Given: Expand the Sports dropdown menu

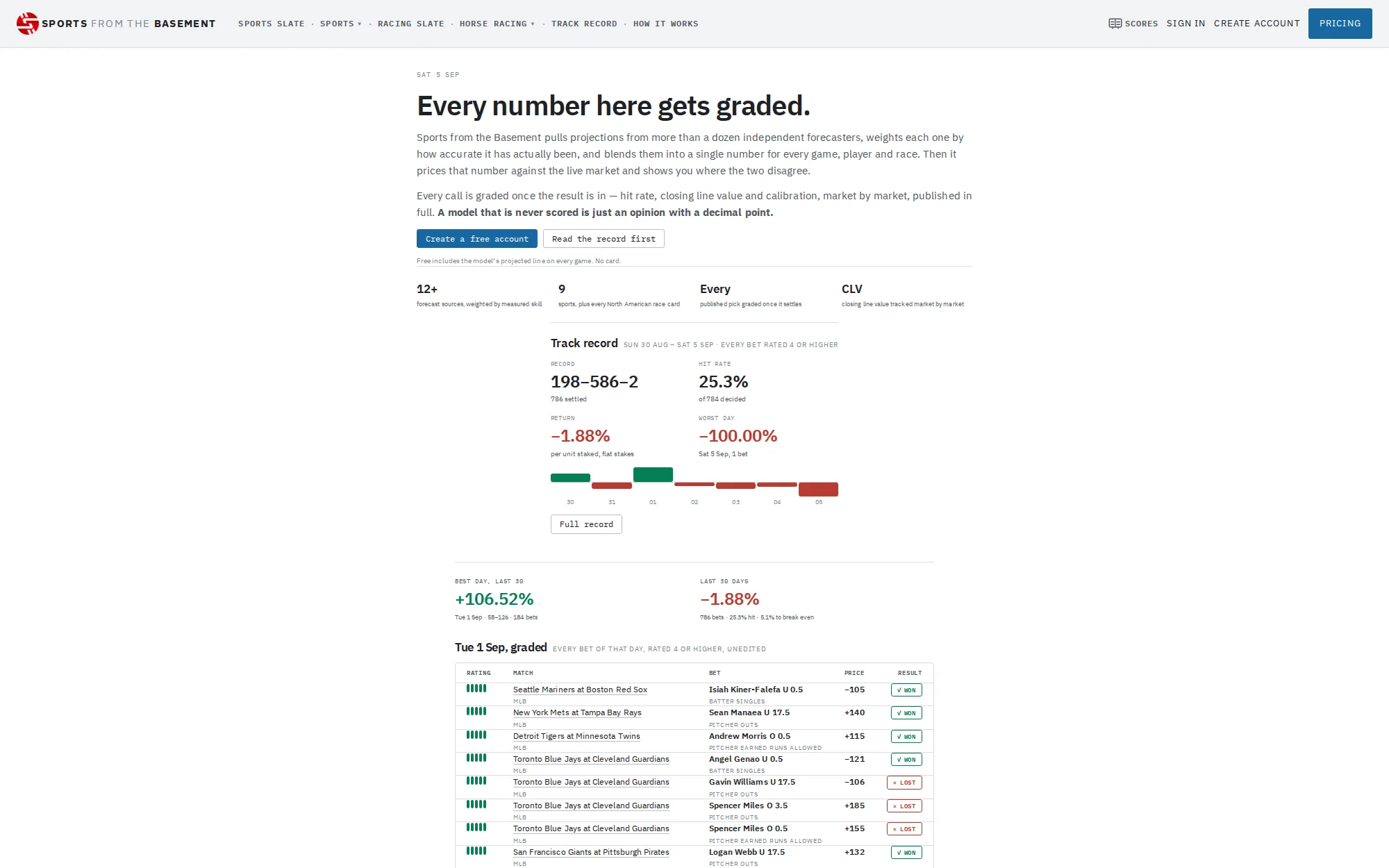Looking at the screenshot, I should point(341,24).
